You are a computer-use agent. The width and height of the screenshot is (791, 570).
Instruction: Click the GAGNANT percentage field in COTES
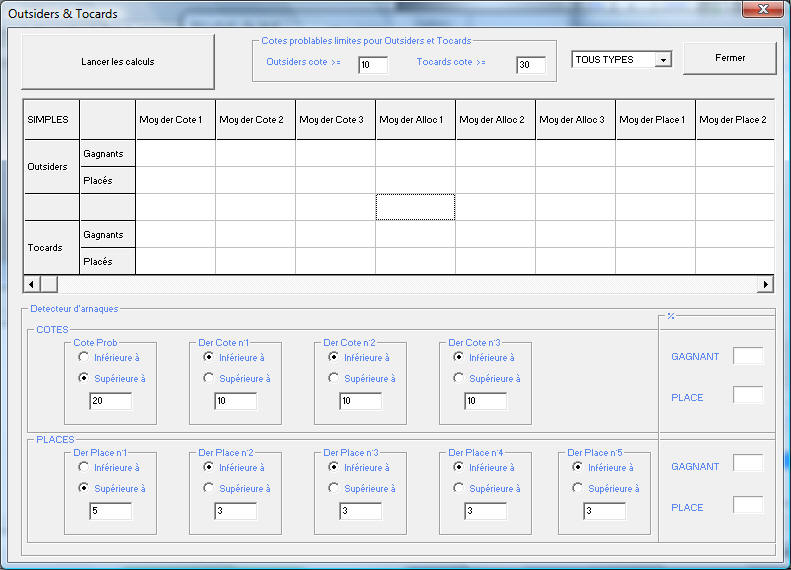click(x=747, y=356)
